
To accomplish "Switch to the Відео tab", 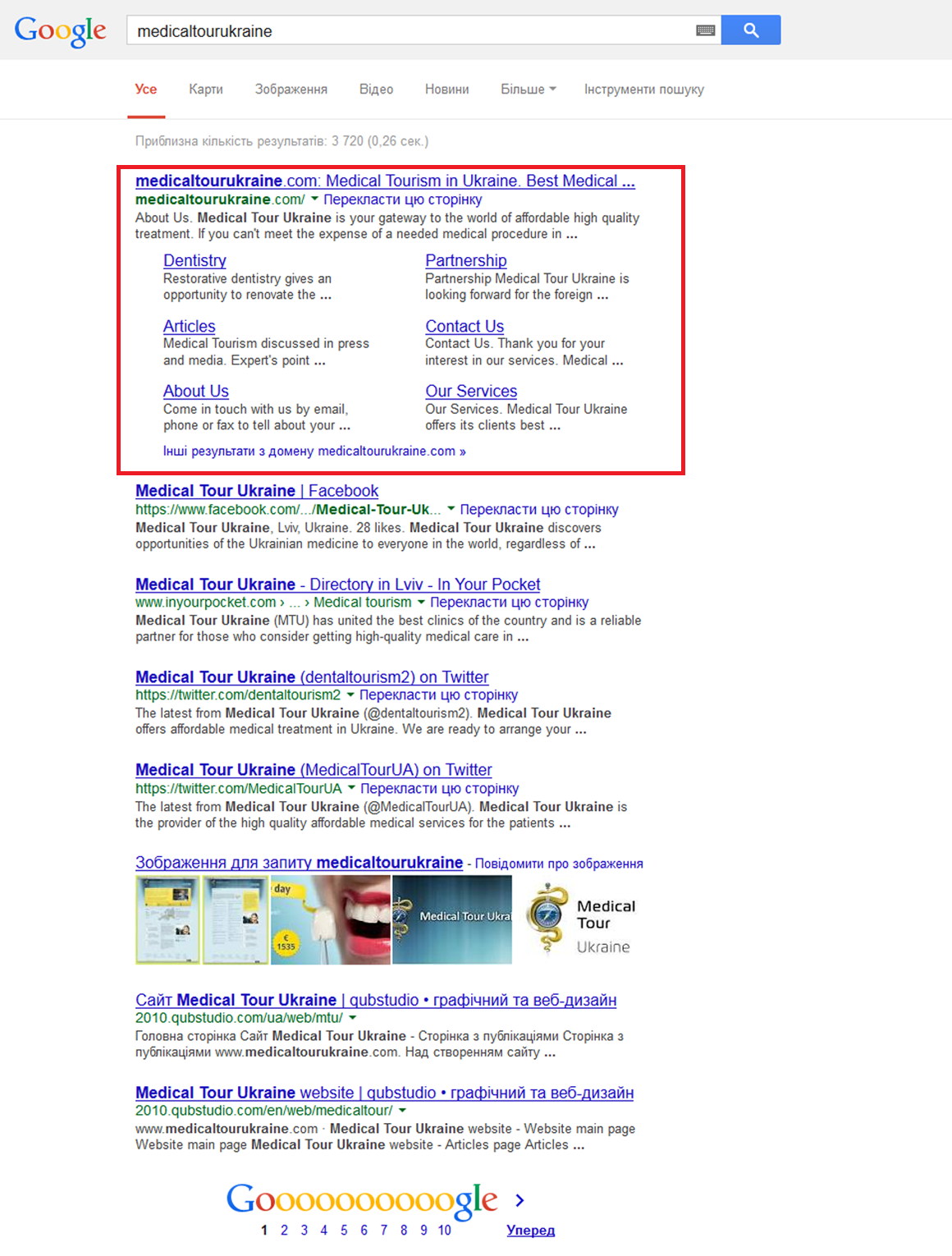I will (x=376, y=89).
